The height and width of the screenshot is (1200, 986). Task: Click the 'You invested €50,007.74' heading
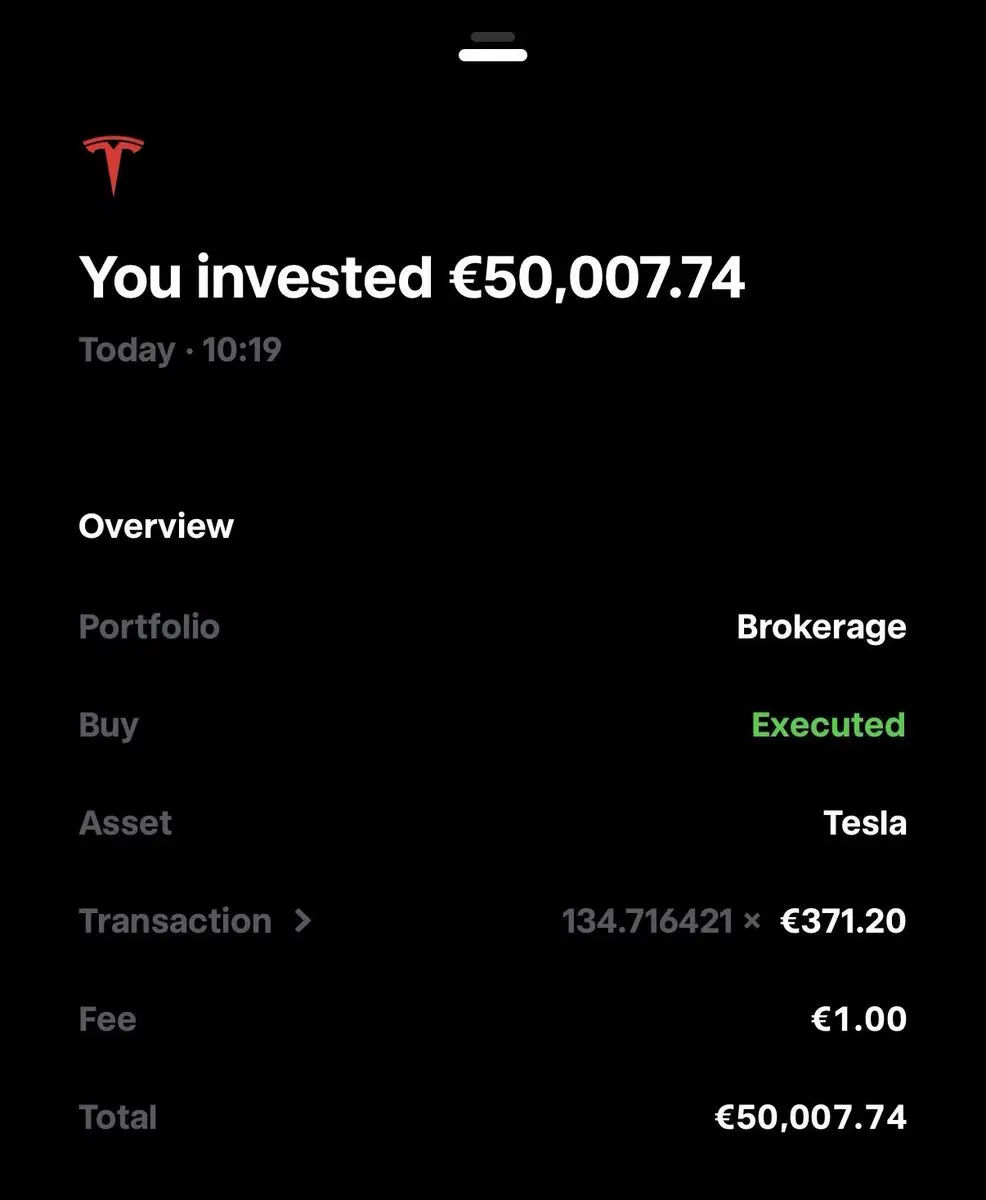click(x=412, y=277)
